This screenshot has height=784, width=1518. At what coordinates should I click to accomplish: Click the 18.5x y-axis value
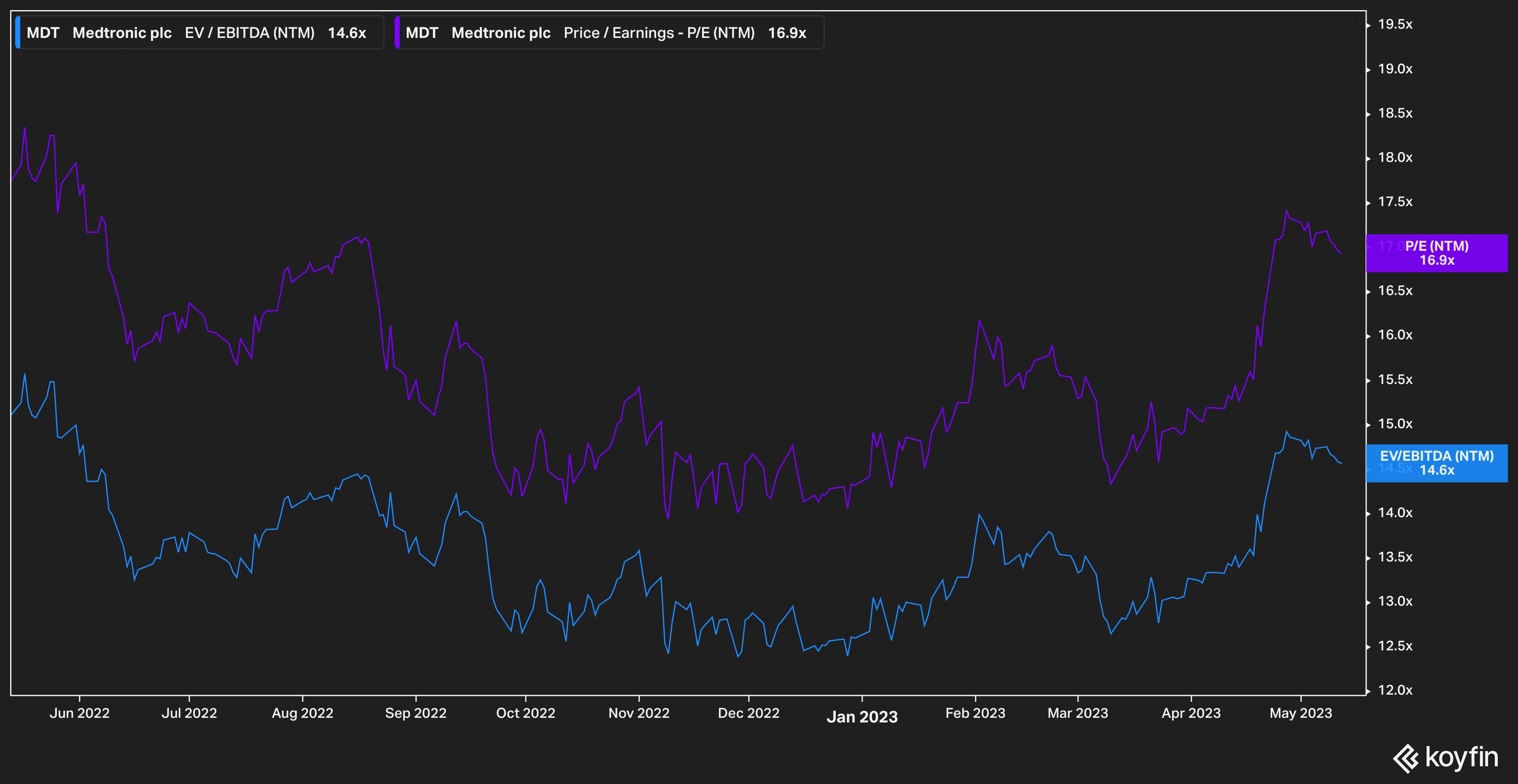1395,113
